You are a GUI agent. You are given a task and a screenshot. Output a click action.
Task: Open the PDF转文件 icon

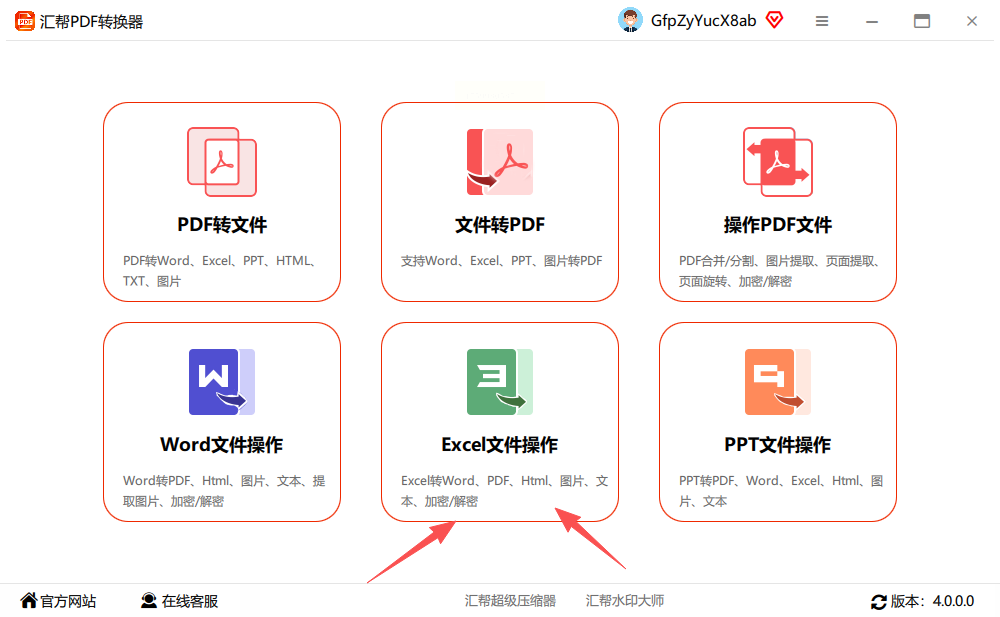(x=222, y=161)
